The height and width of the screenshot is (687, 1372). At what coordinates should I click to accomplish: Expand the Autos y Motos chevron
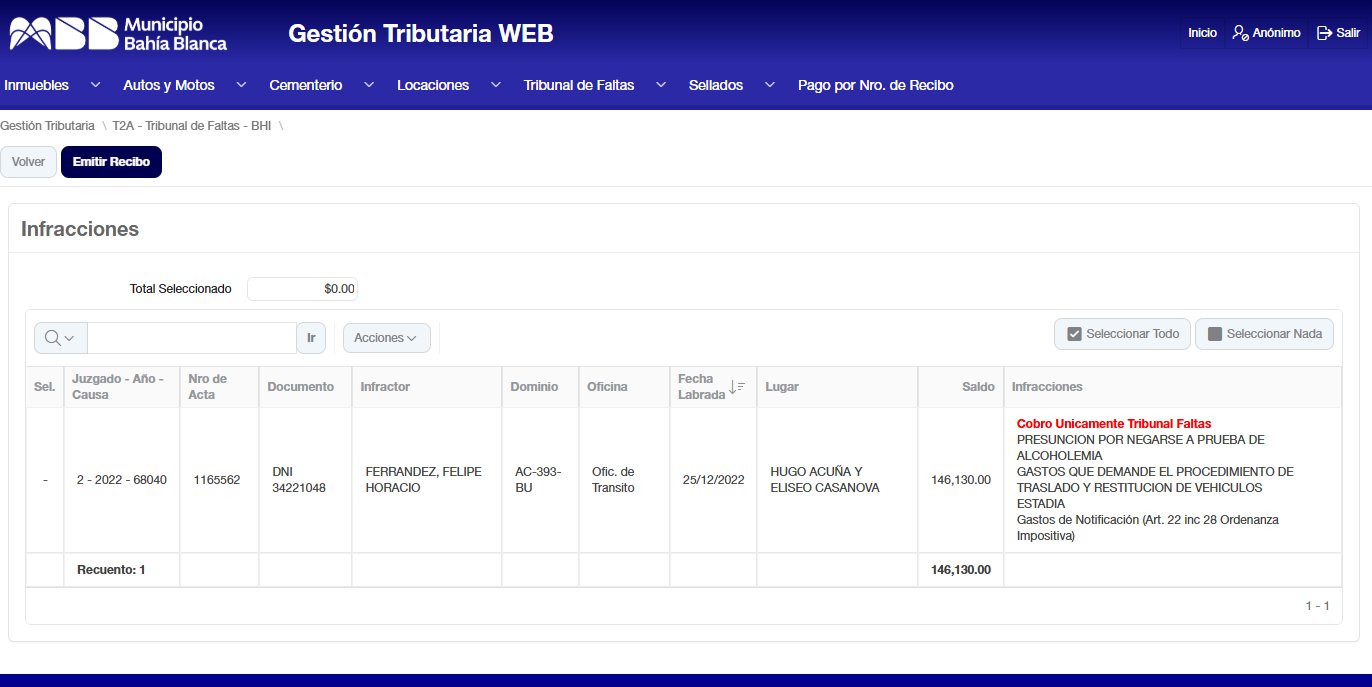(x=241, y=85)
